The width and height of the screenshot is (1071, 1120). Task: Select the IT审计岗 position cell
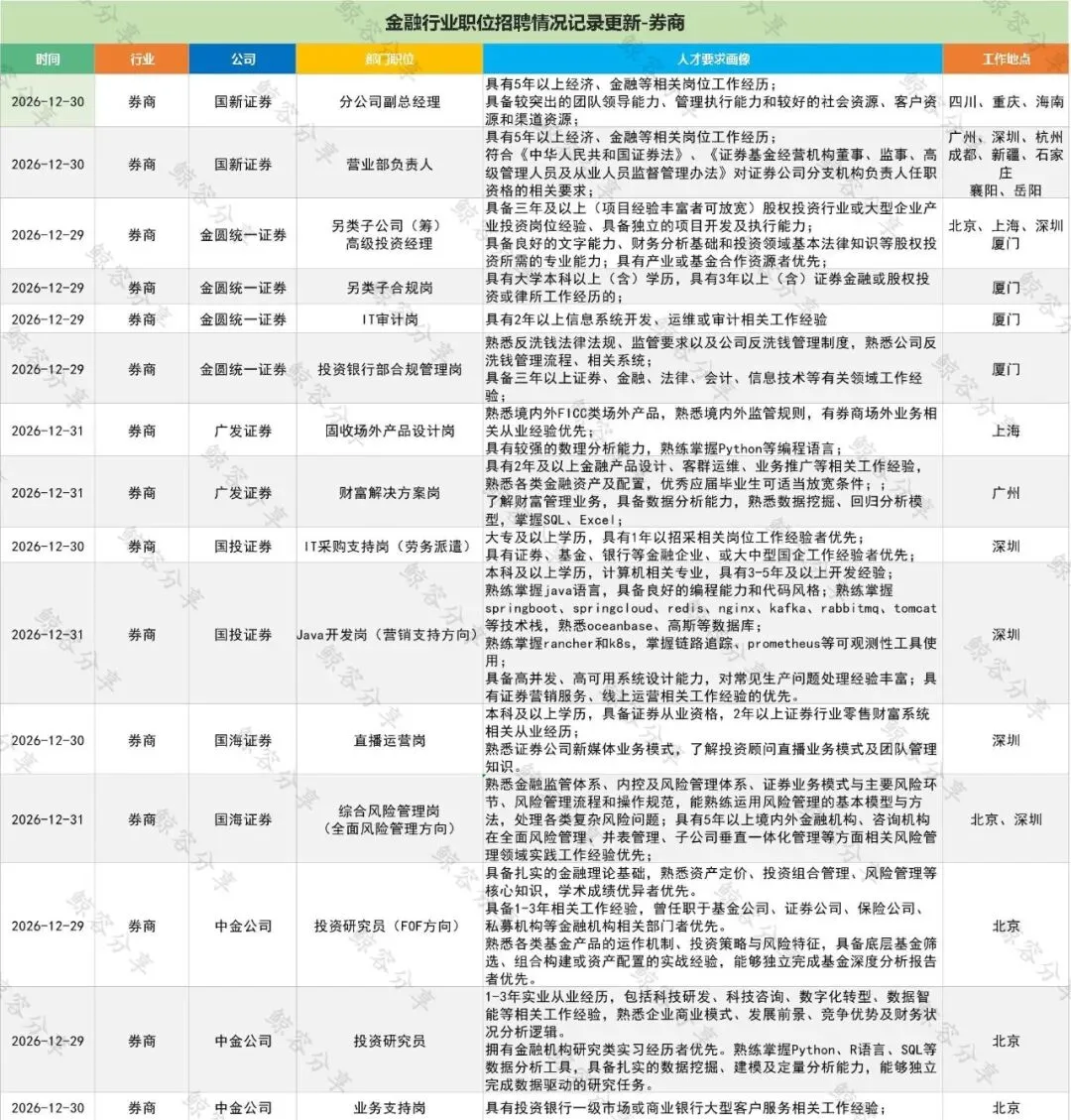click(390, 318)
